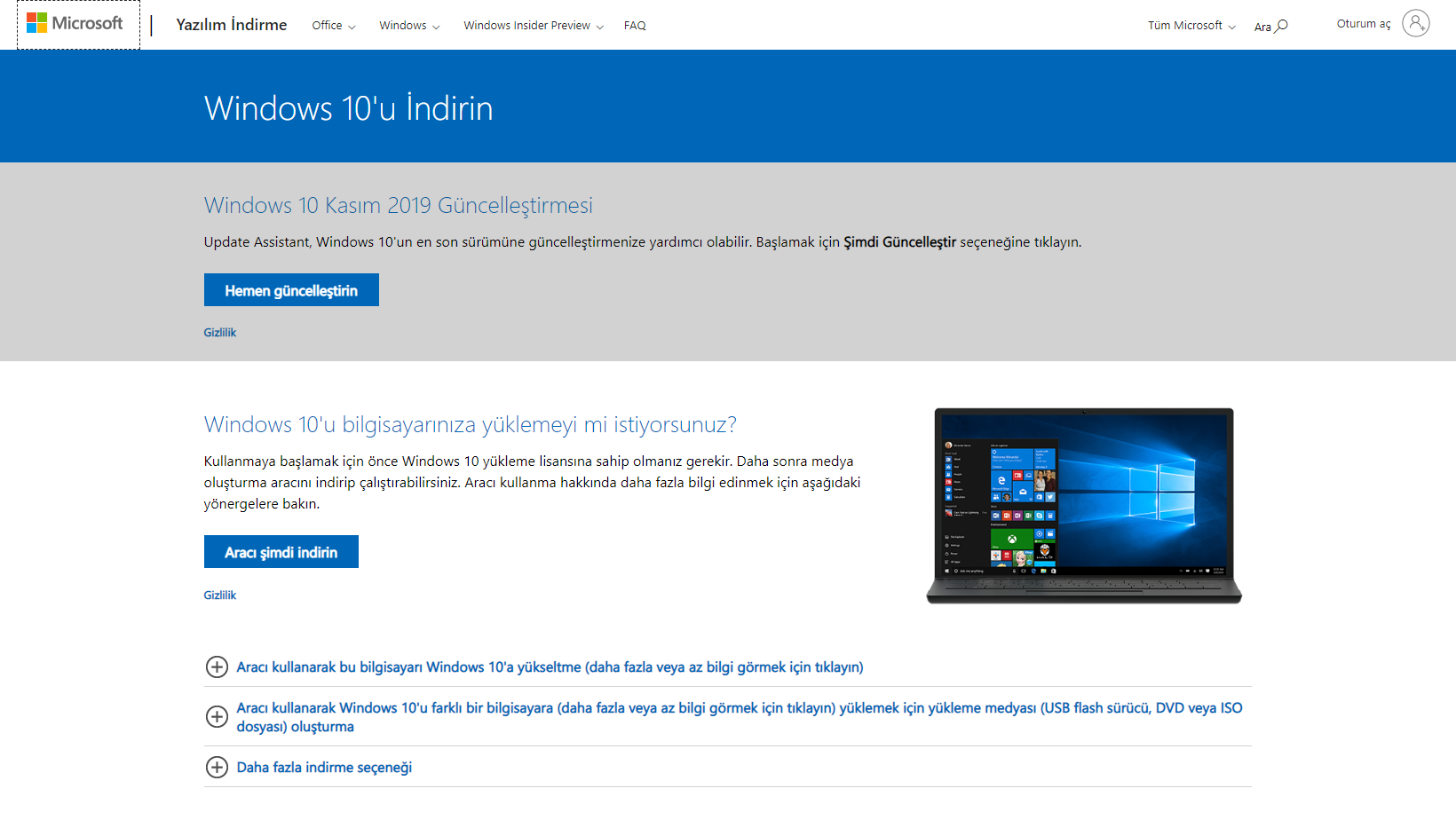Open Gizlilik link under download tool button
Viewport: 1456px width, 828px height.
[220, 595]
